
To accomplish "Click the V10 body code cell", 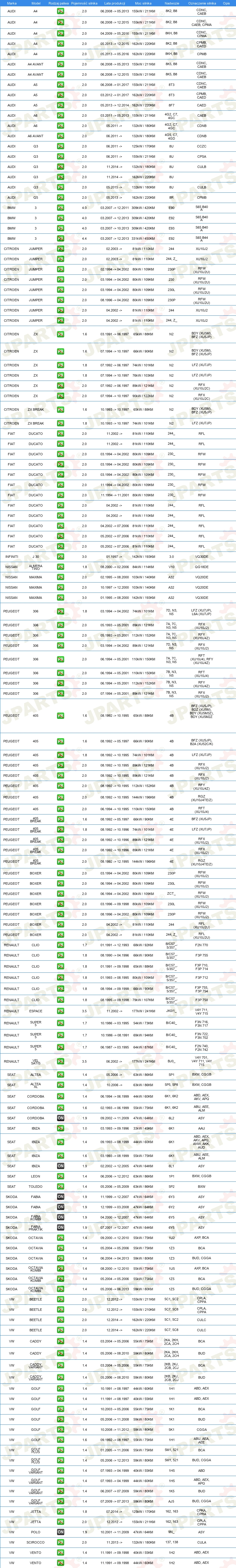I will [x=171, y=567].
